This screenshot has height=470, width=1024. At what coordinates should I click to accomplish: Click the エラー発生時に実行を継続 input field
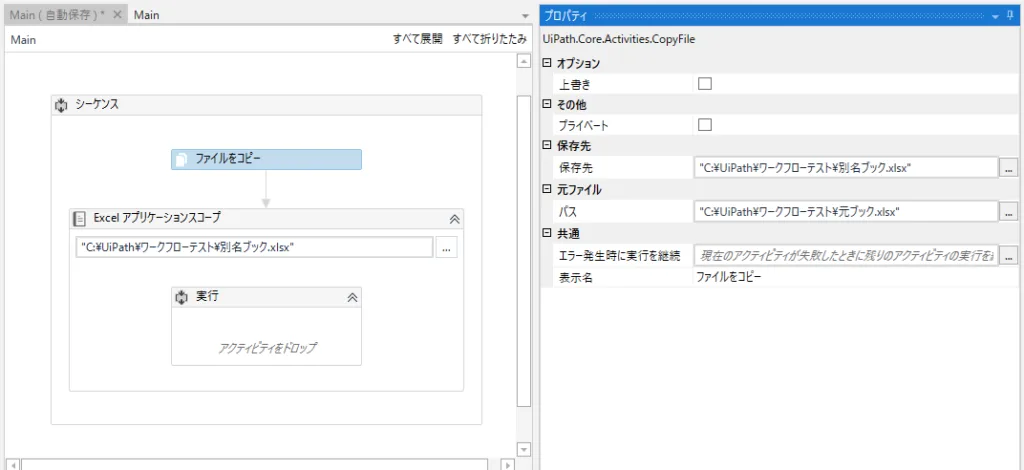coord(846,255)
